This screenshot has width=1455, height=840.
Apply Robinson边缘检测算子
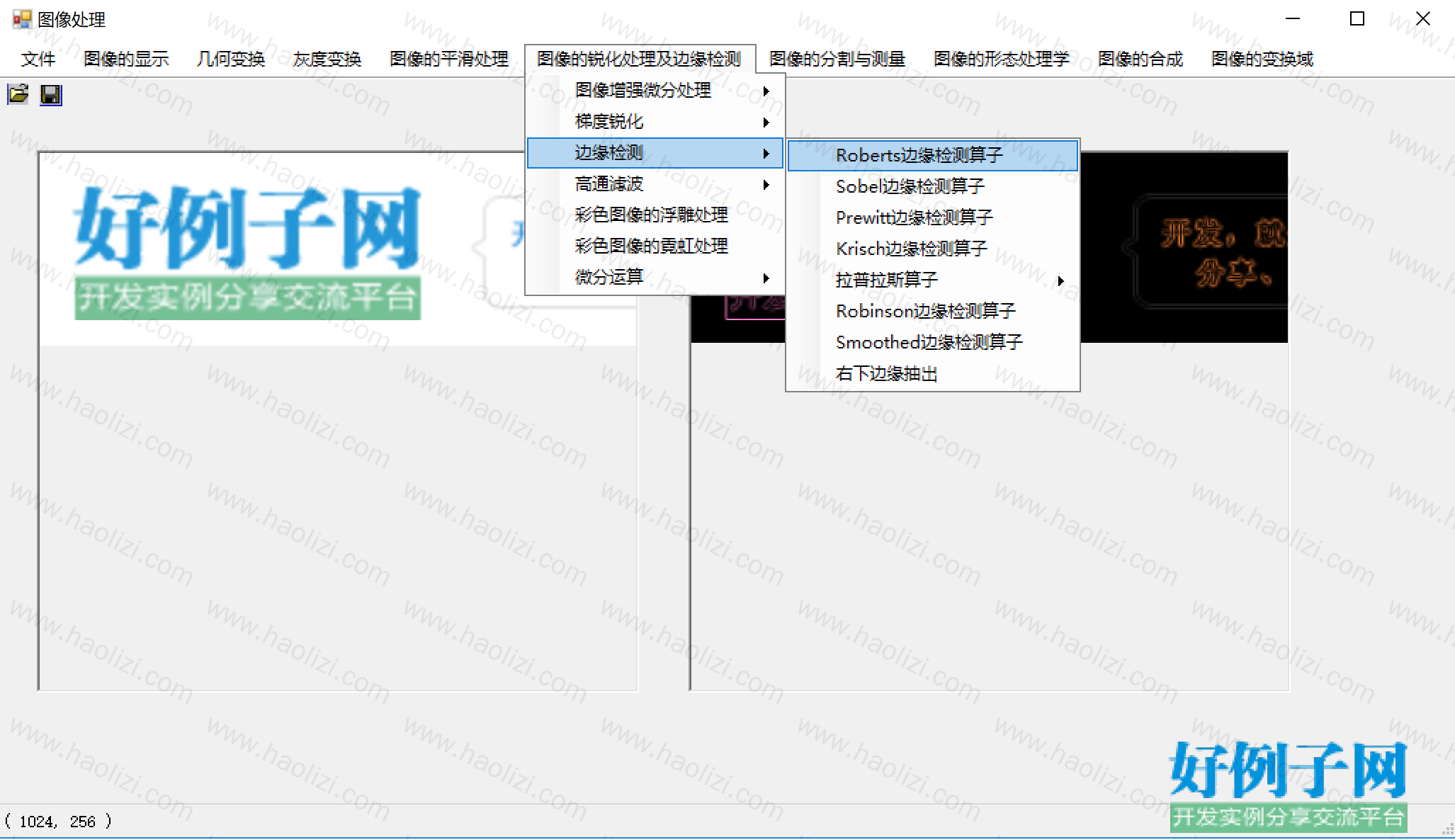pyautogui.click(x=933, y=312)
